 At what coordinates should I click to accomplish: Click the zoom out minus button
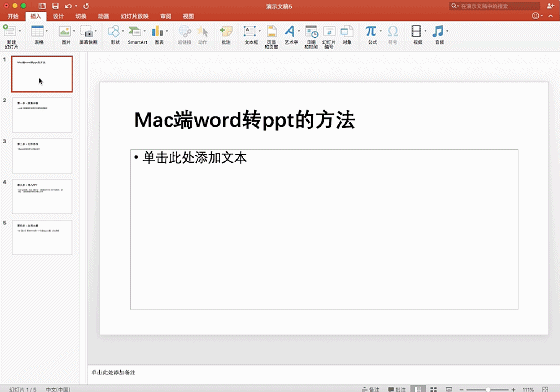(461, 389)
